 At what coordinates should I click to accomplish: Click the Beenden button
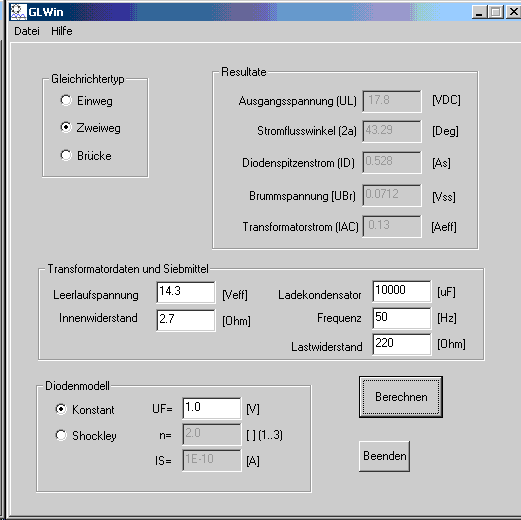pos(384,456)
